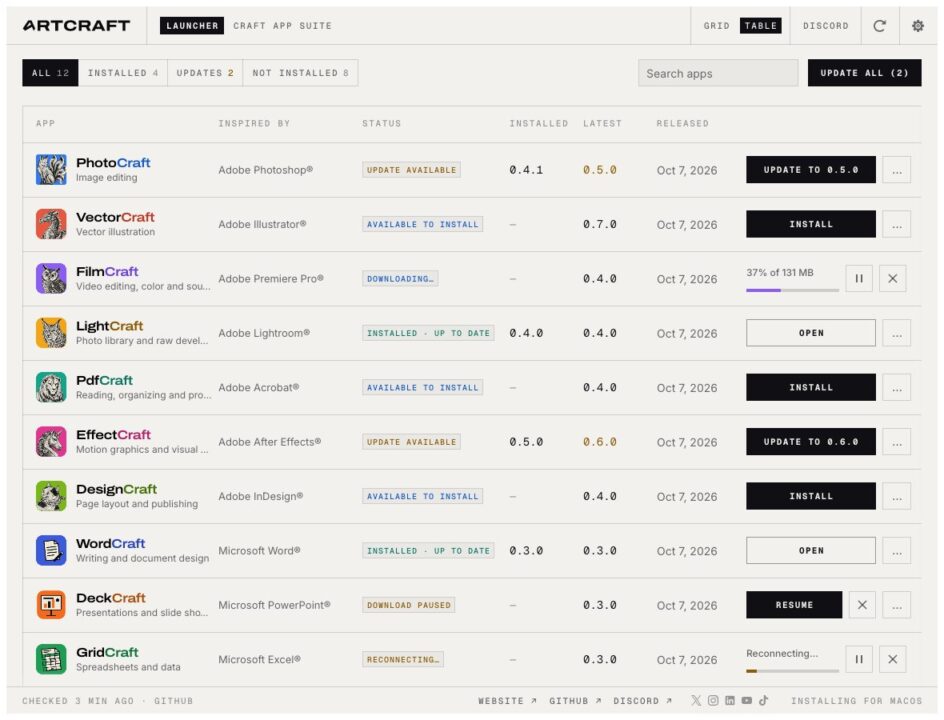Select the Not Installed 8 filter tab
The image size is (944, 720).
point(300,73)
